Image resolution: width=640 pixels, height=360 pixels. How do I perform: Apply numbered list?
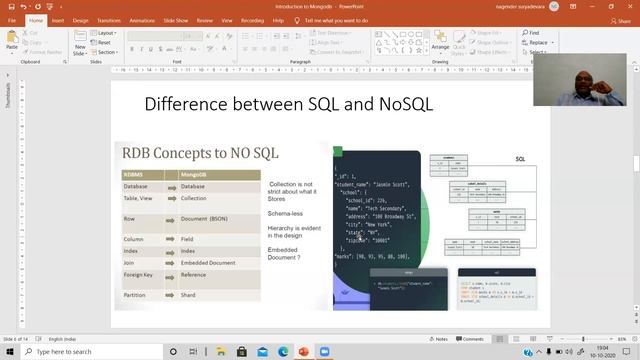(x=260, y=36)
